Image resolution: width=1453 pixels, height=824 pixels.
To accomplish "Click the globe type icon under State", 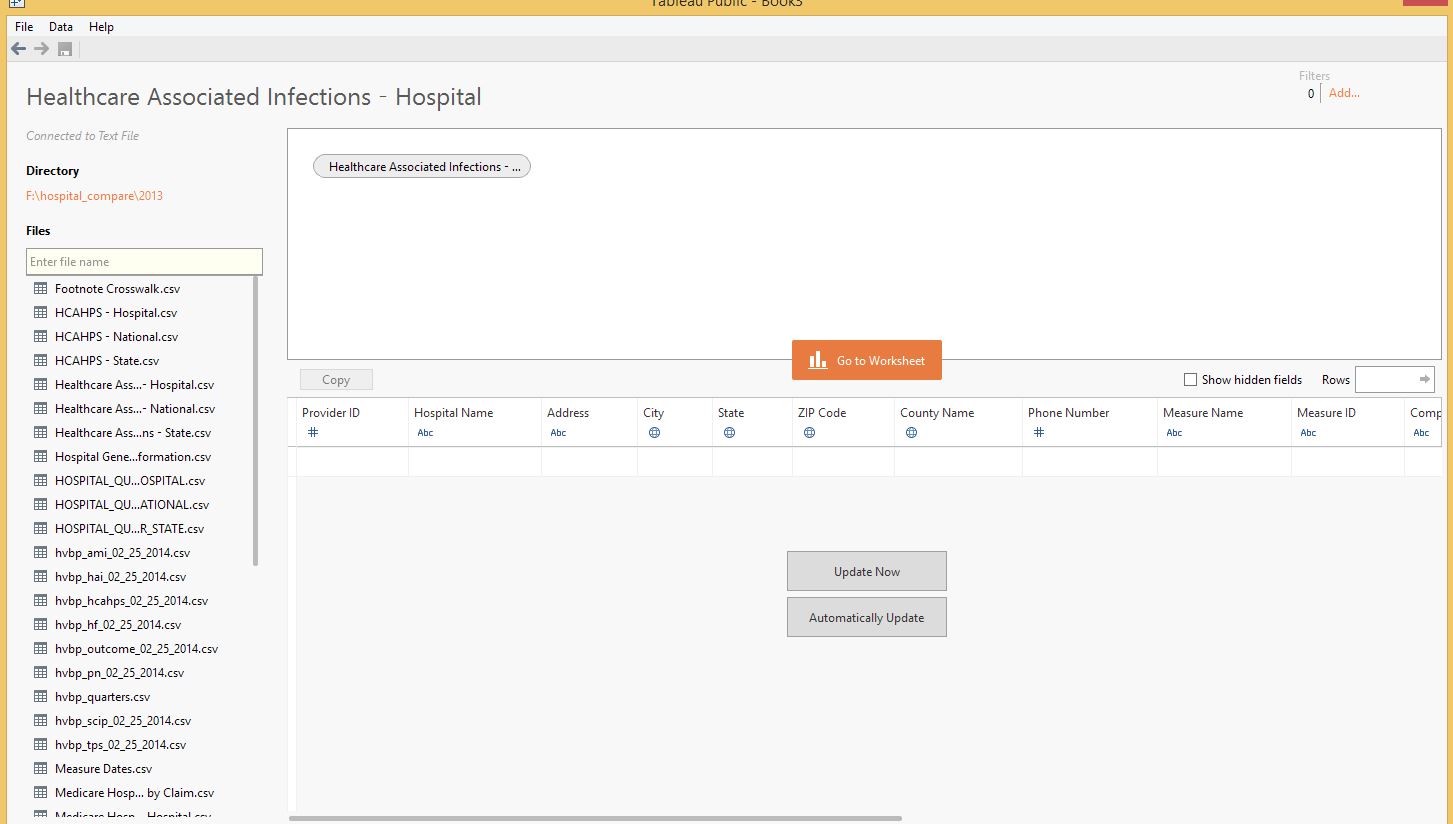I will [x=729, y=433].
